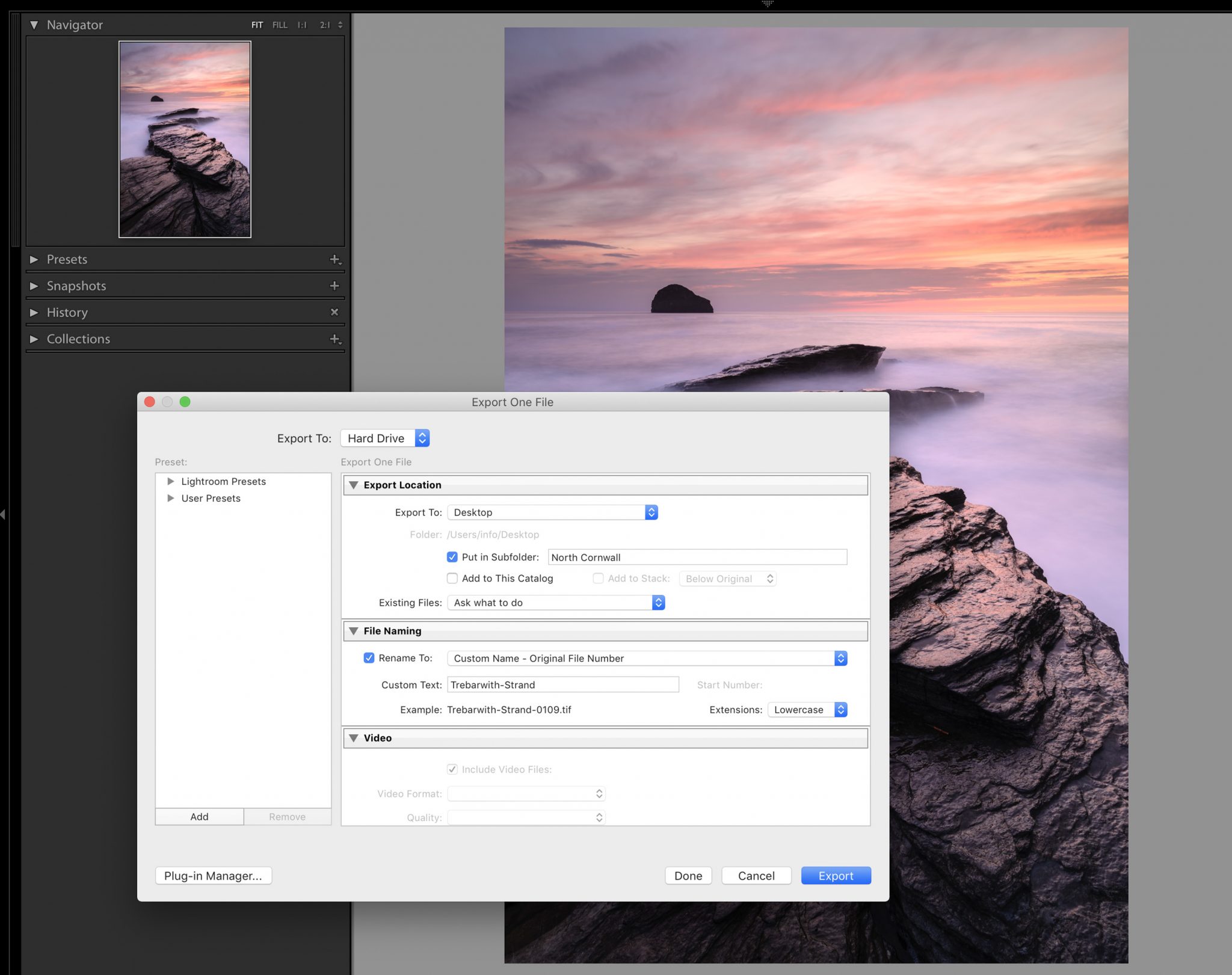Screen dimensions: 1232x975
Task: Open the Export To Desktop dropdown
Action: point(651,512)
